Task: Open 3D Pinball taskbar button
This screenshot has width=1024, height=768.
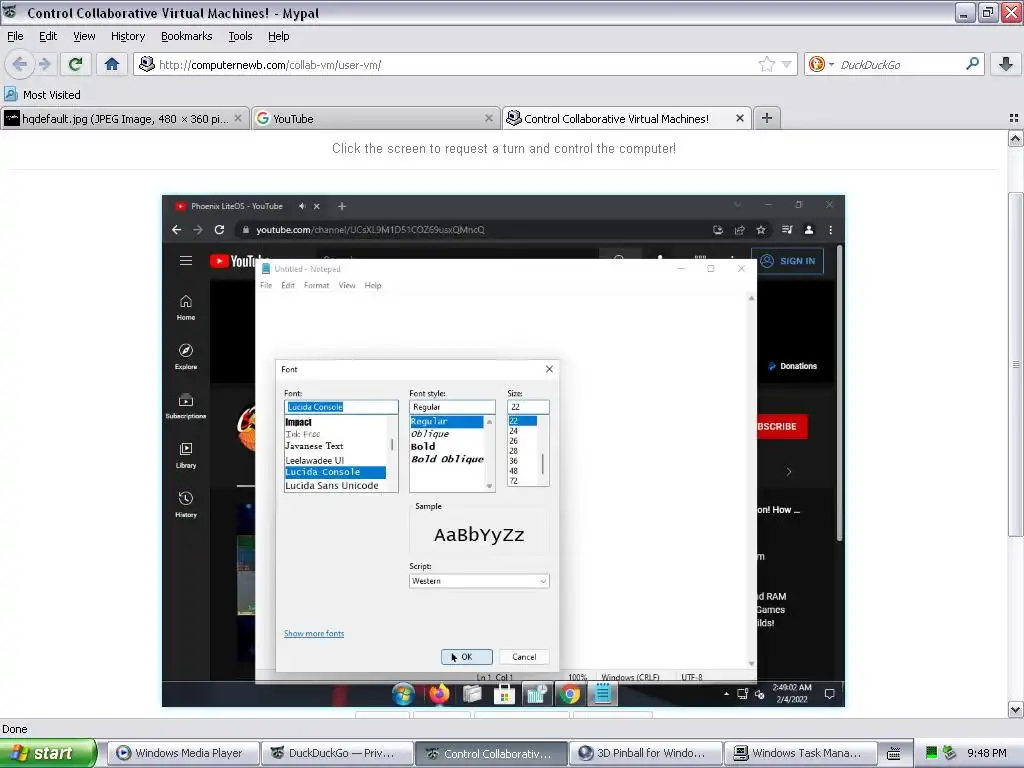Action: click(x=645, y=753)
